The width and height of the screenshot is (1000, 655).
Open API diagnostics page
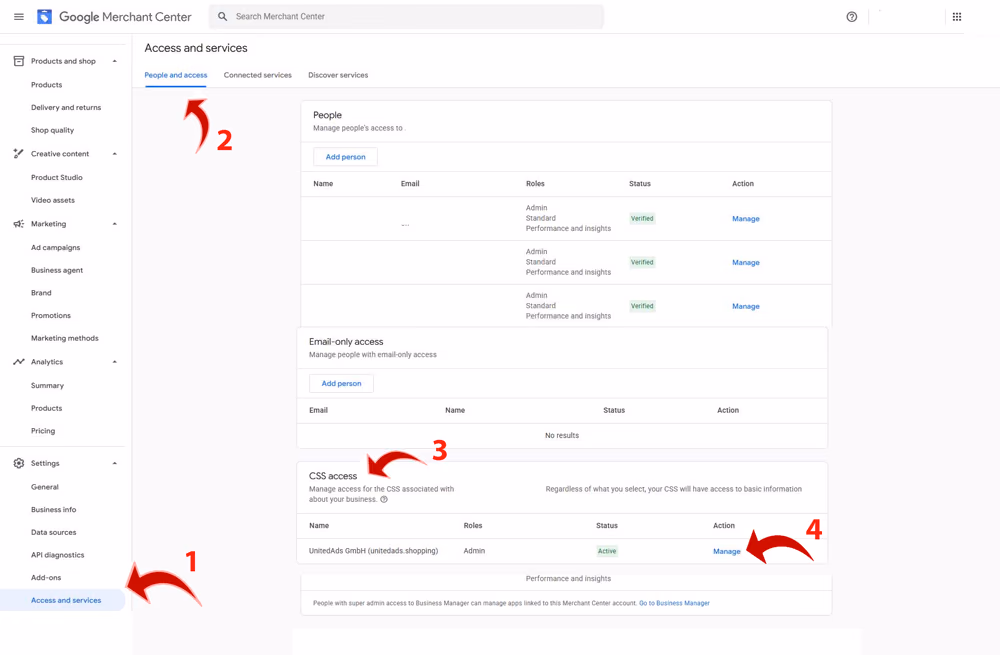[x=57, y=555]
